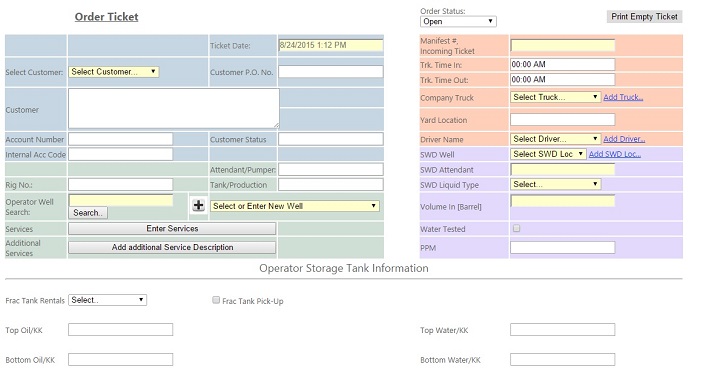Expand the Select Truck dropdown
The height and width of the screenshot is (376, 720).
(555, 97)
